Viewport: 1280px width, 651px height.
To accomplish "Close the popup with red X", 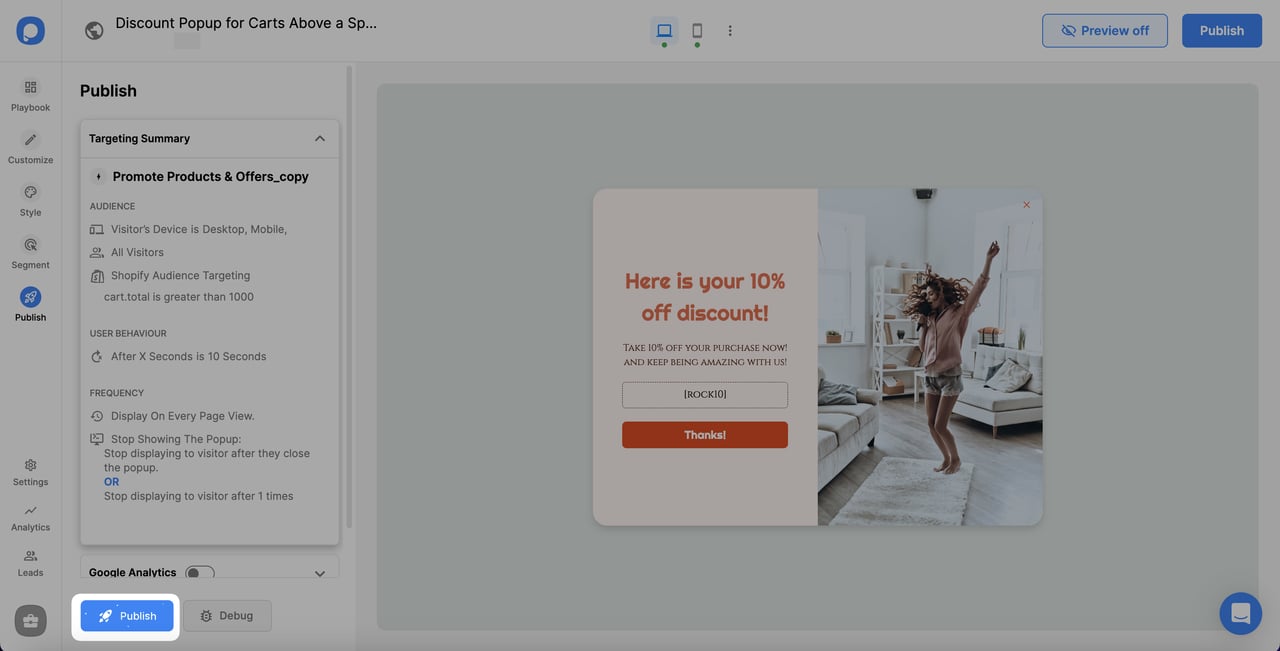I will [x=1026, y=205].
